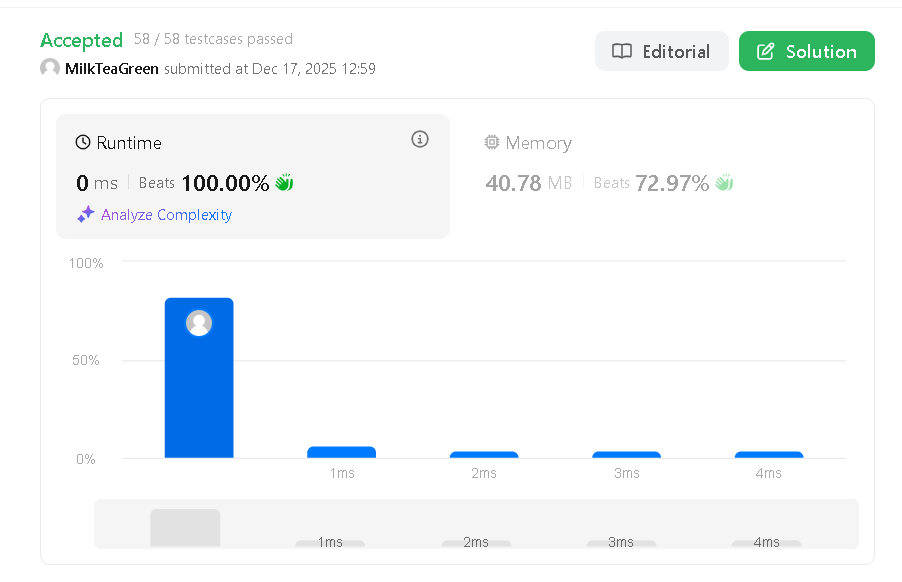The height and width of the screenshot is (582, 902).
Task: Open MilkTeaGreen's profile username link
Action: pos(112,69)
